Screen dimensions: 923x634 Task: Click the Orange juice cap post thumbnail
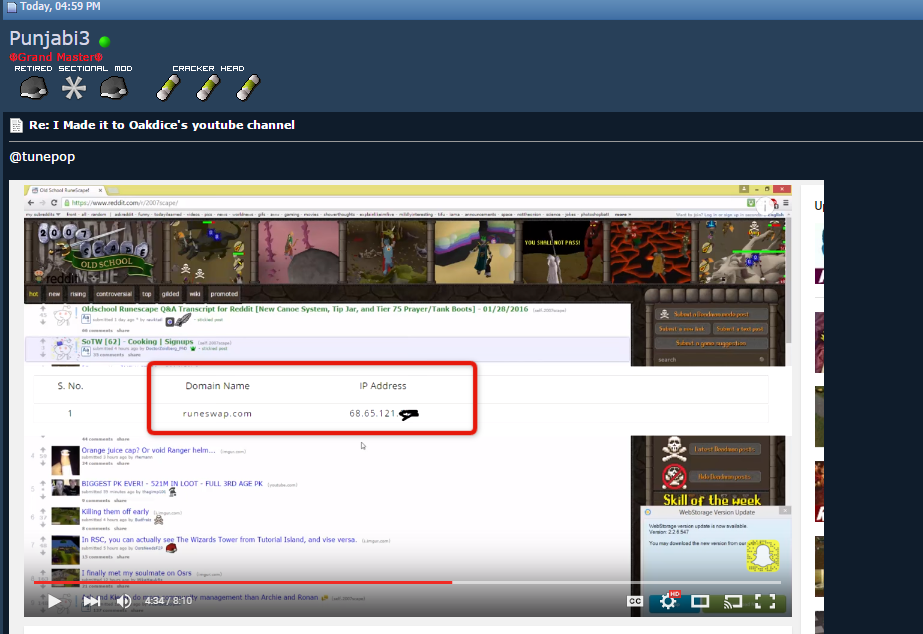coord(65,460)
